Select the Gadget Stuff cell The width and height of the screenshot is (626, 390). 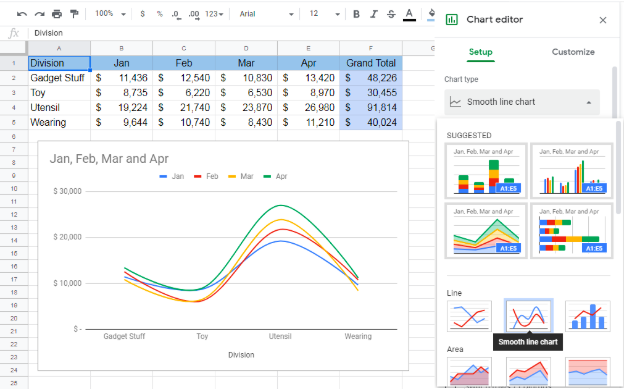[59, 78]
